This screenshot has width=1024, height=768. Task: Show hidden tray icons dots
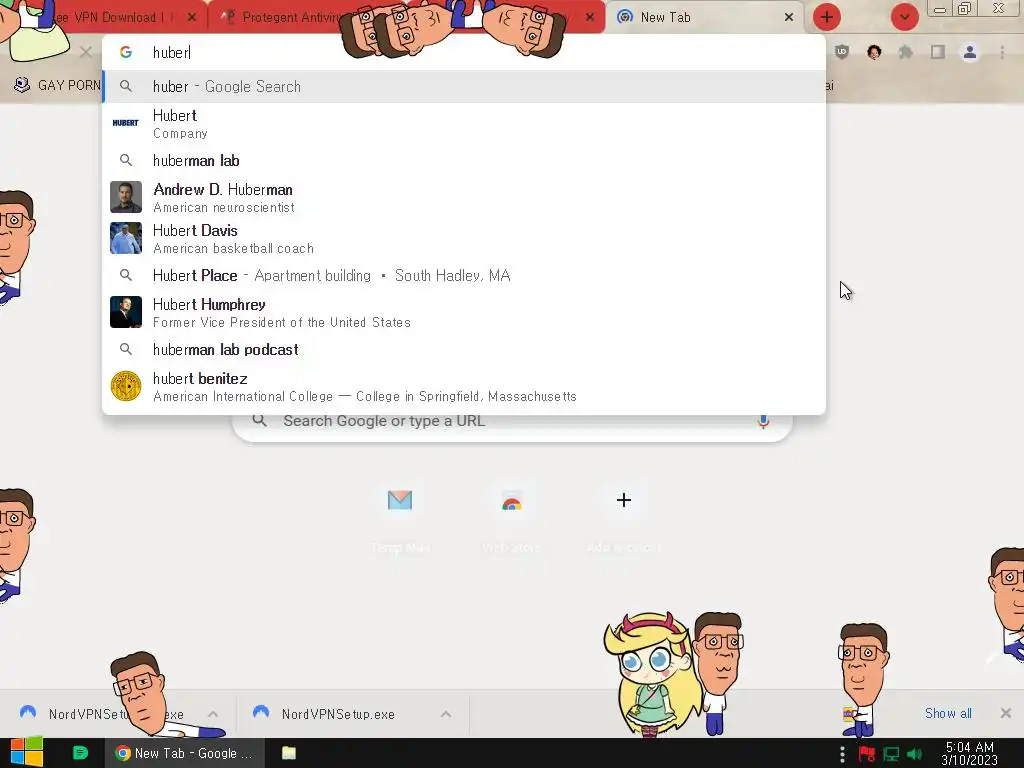click(x=842, y=754)
